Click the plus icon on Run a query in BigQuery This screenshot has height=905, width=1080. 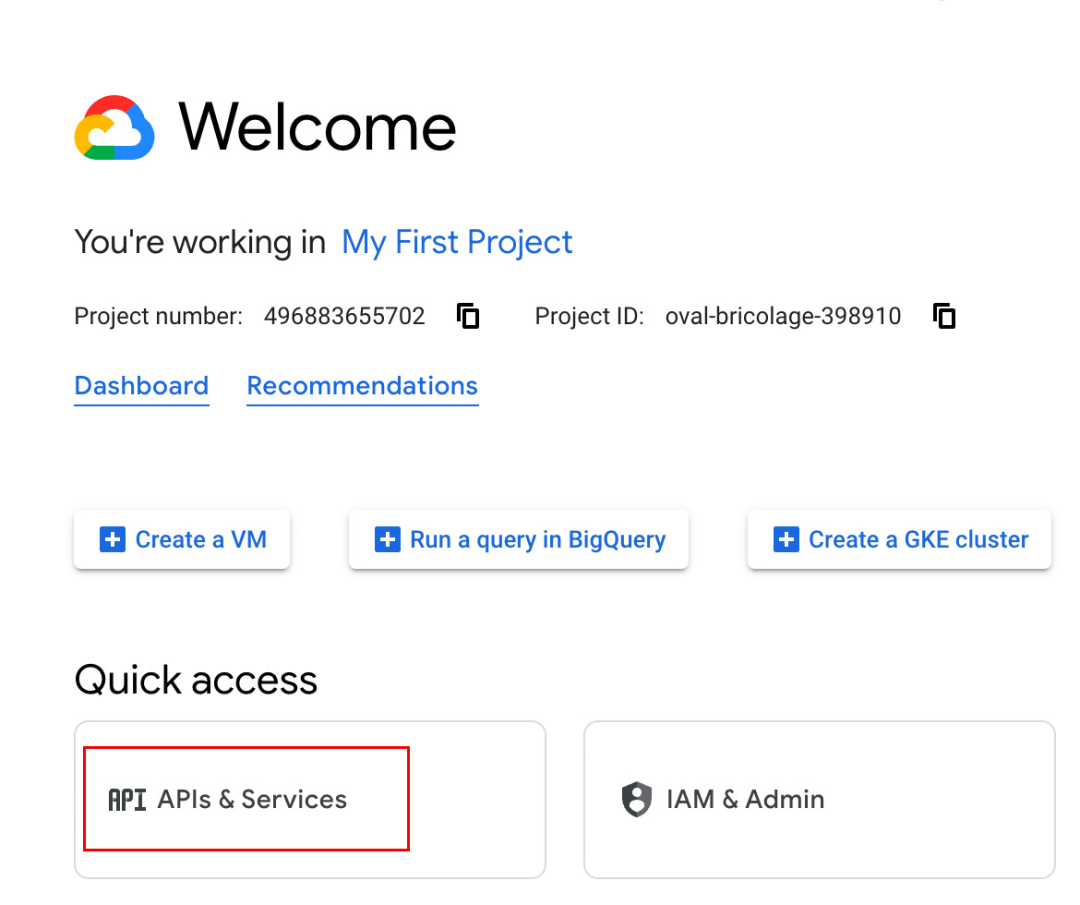387,539
